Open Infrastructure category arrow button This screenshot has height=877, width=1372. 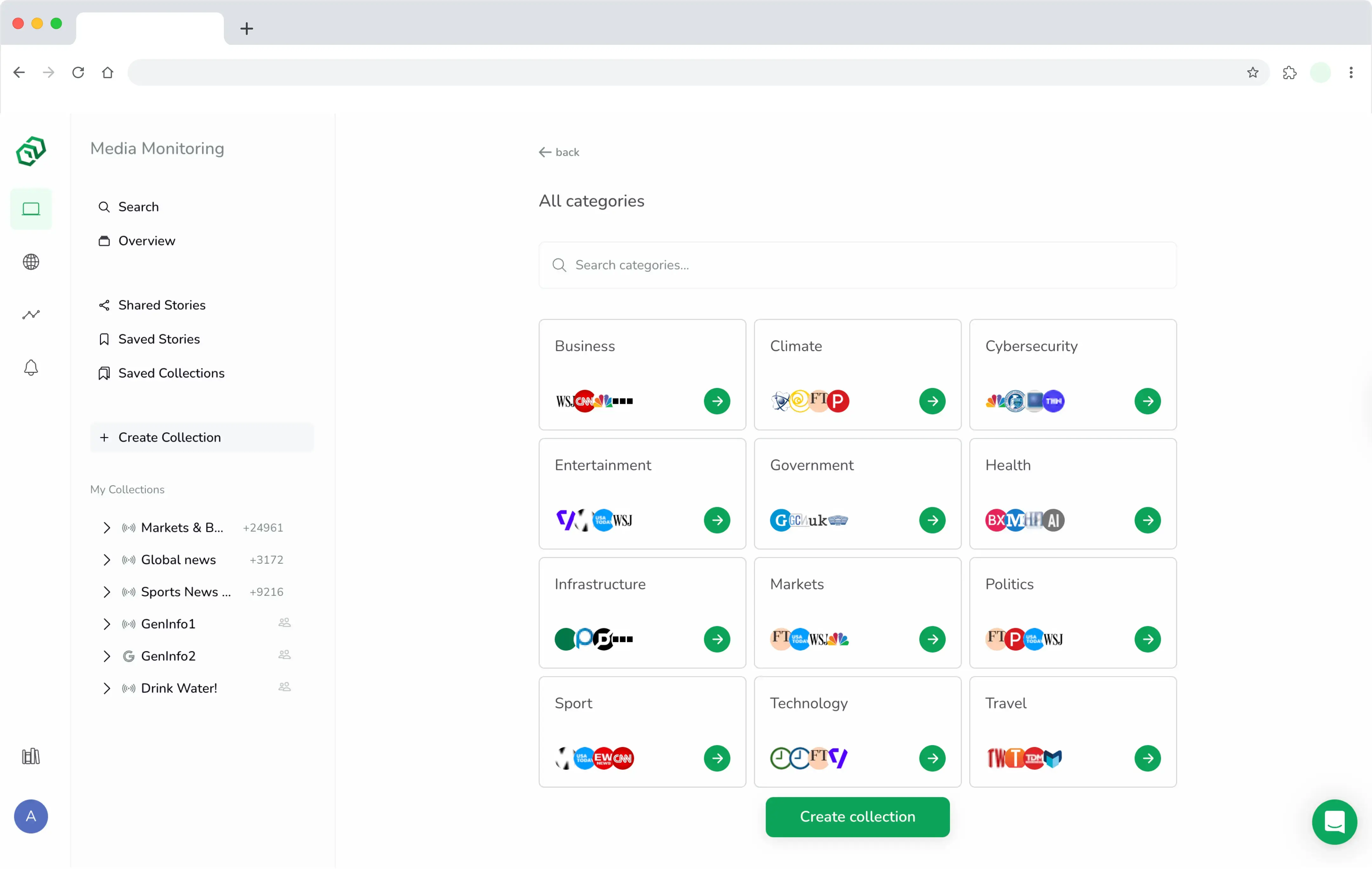click(717, 639)
